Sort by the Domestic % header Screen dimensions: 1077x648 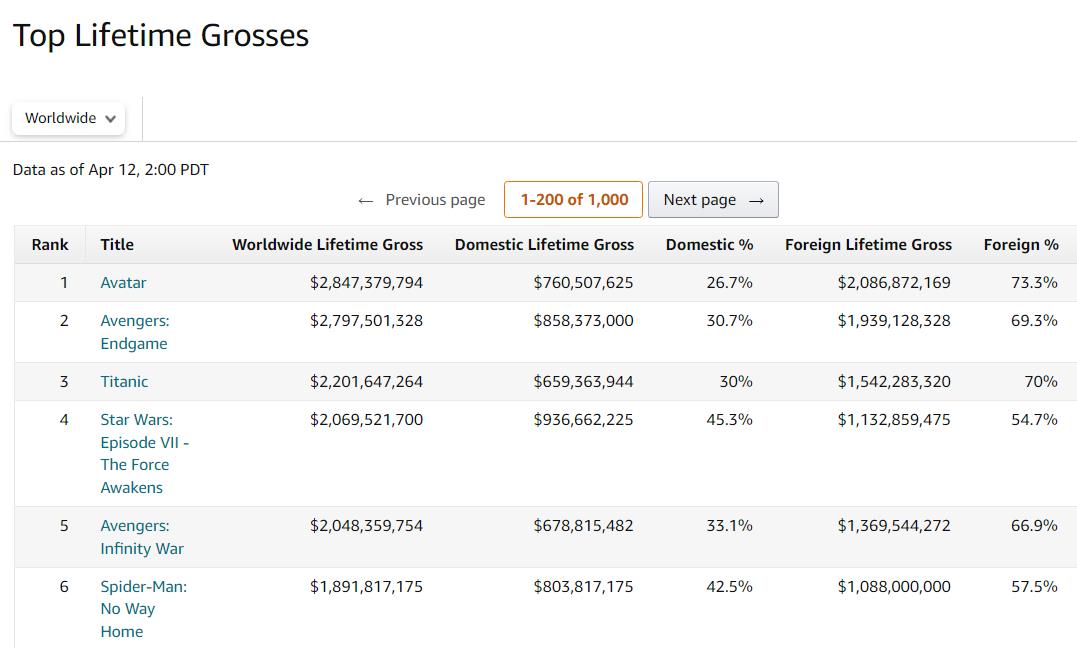click(x=709, y=244)
